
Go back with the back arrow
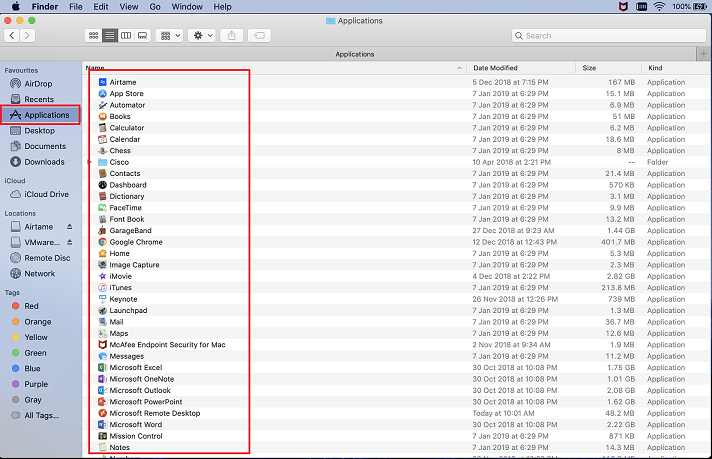click(12, 35)
